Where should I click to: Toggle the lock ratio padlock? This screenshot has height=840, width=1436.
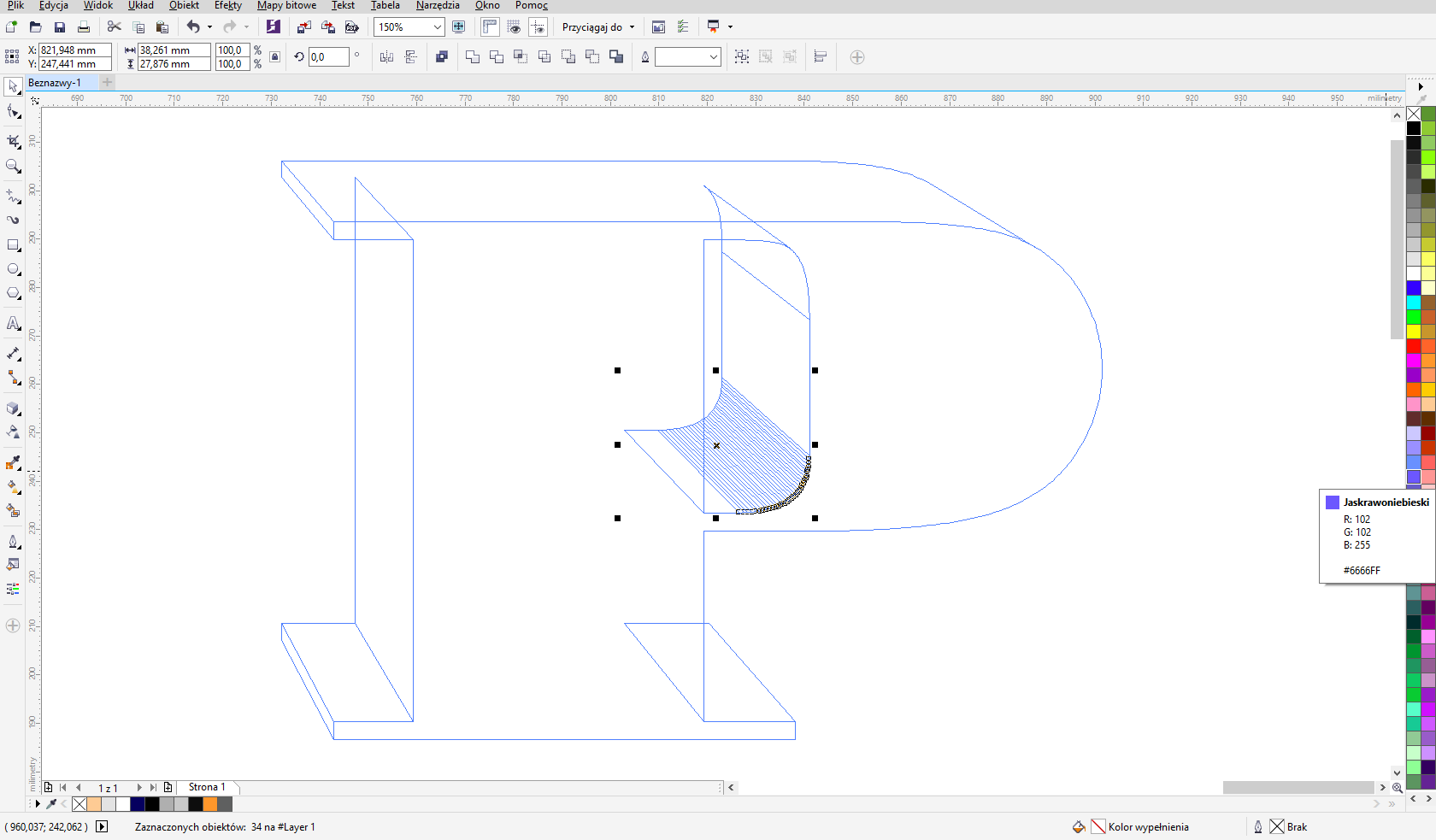click(274, 57)
